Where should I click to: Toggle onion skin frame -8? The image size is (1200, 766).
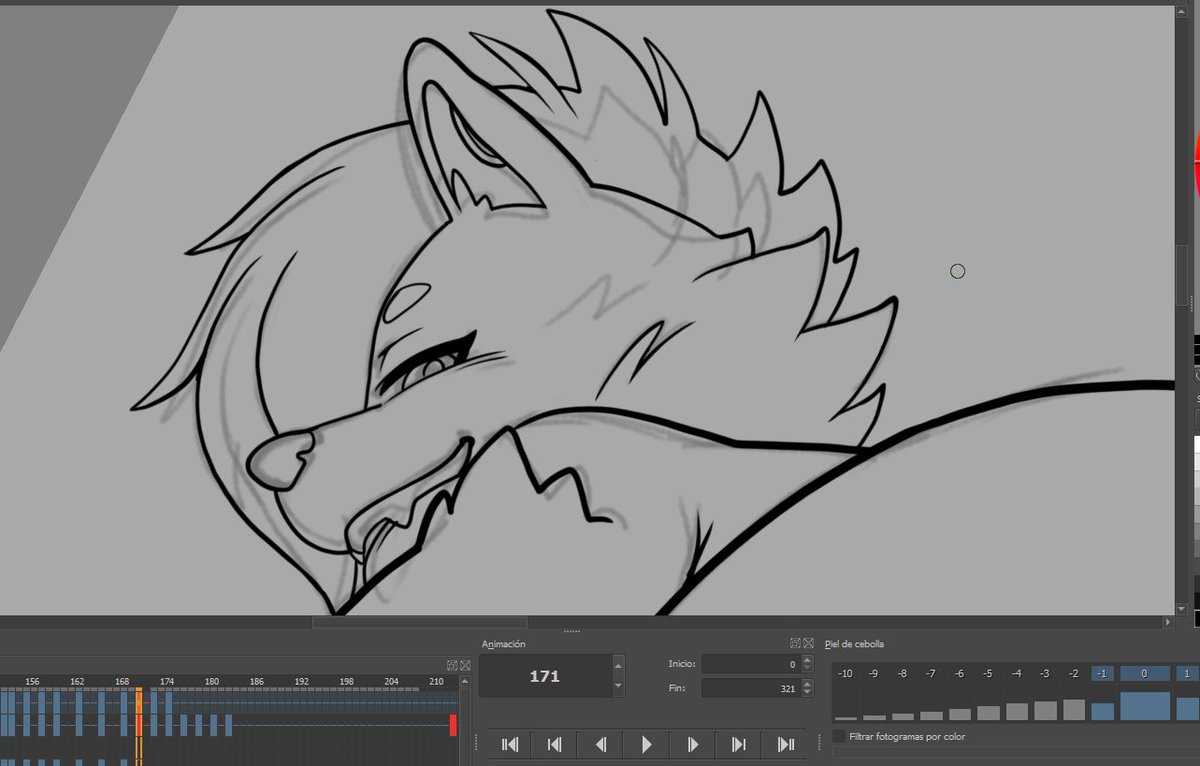pyautogui.click(x=903, y=674)
